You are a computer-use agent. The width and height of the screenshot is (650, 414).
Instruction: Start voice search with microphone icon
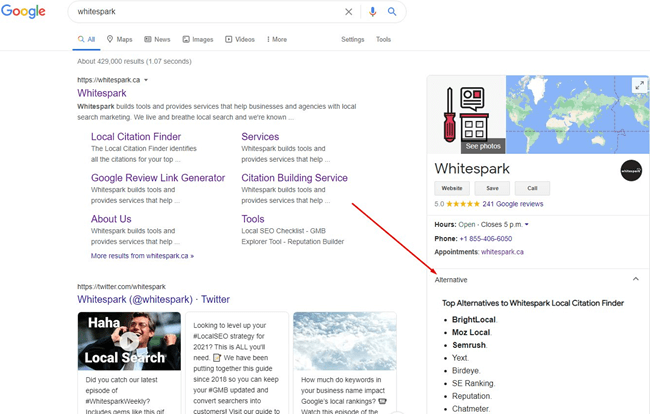373,12
